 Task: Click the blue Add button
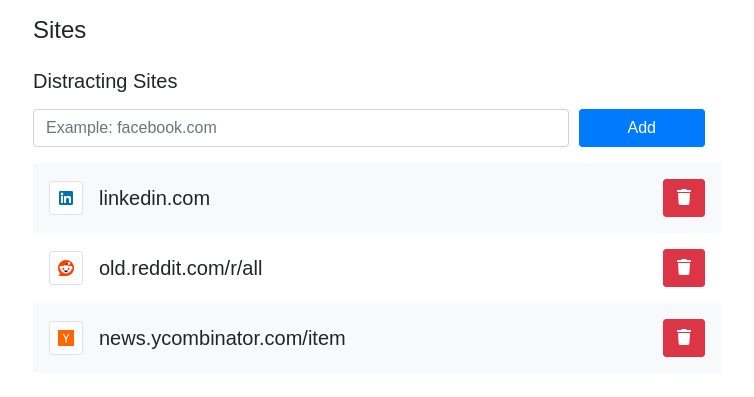641,128
